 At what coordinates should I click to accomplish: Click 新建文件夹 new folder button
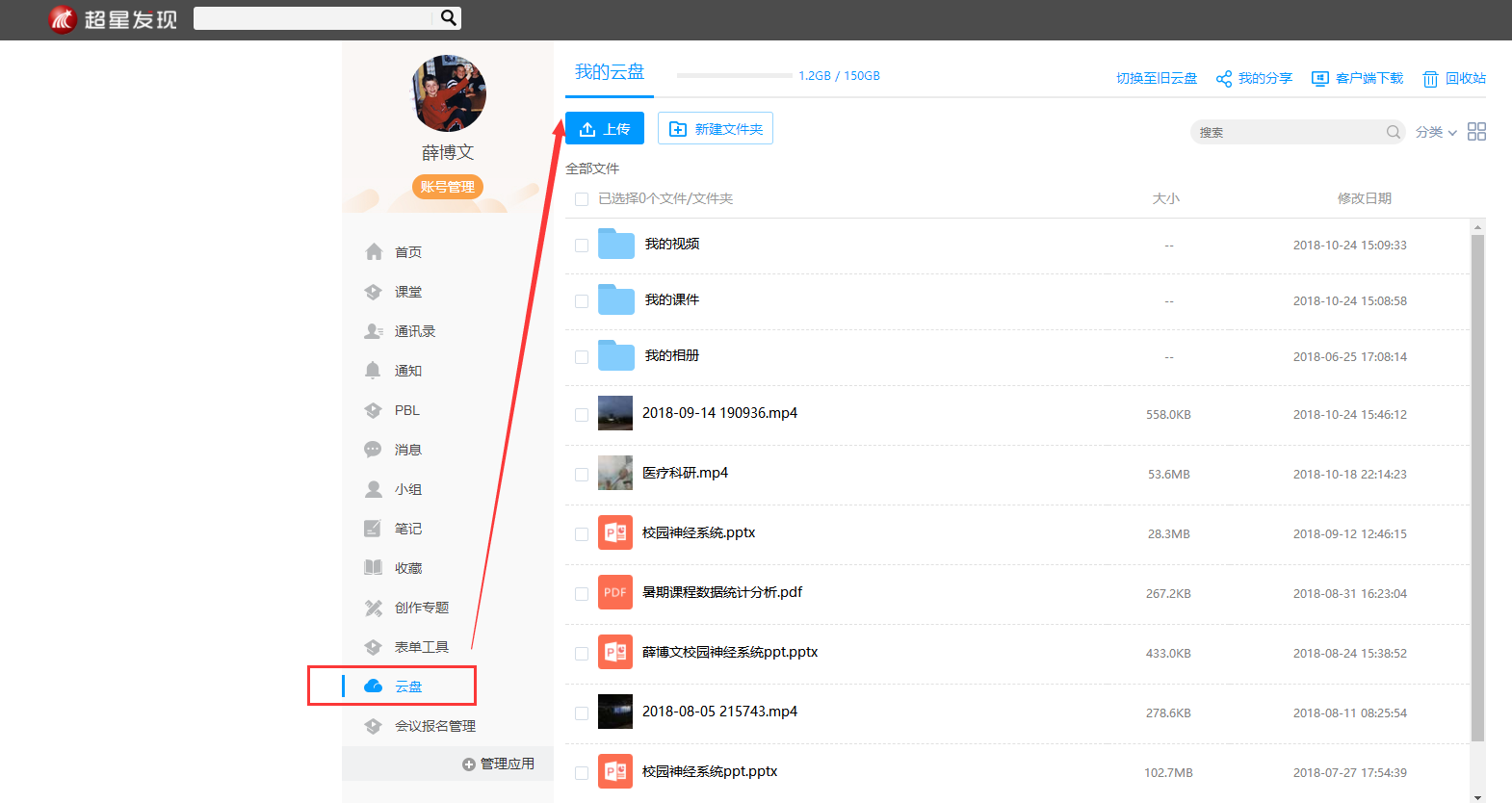click(x=716, y=129)
